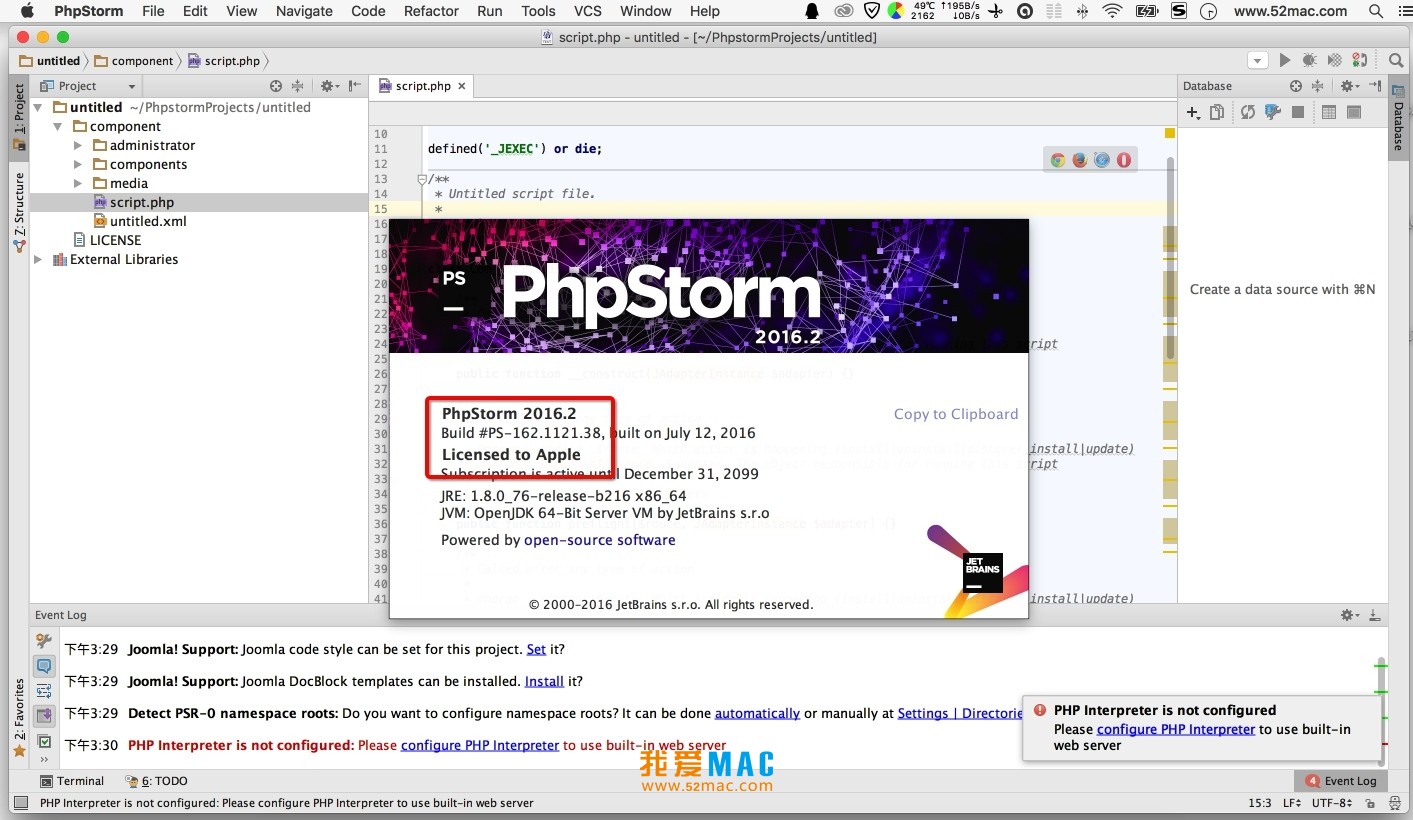Click Install link for DocBlock templates
This screenshot has height=820, width=1413.
point(545,681)
